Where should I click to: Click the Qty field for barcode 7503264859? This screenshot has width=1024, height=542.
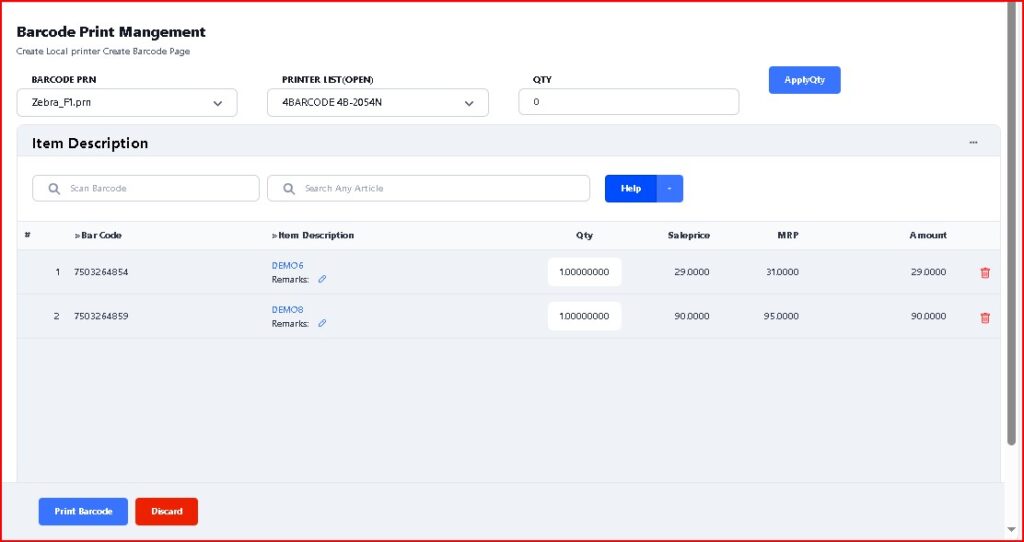(x=584, y=316)
